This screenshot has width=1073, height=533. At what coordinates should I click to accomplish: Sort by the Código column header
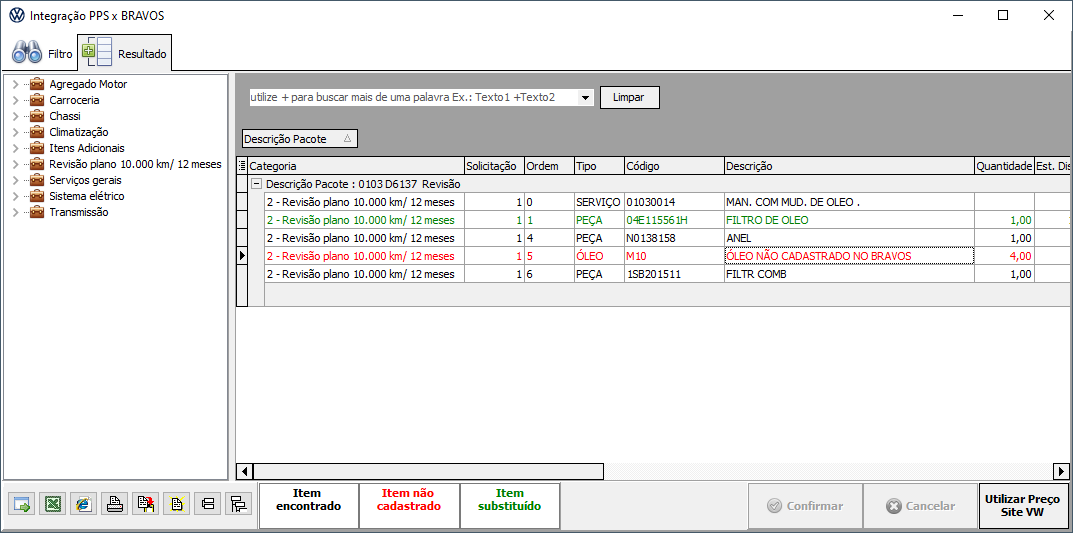674,166
